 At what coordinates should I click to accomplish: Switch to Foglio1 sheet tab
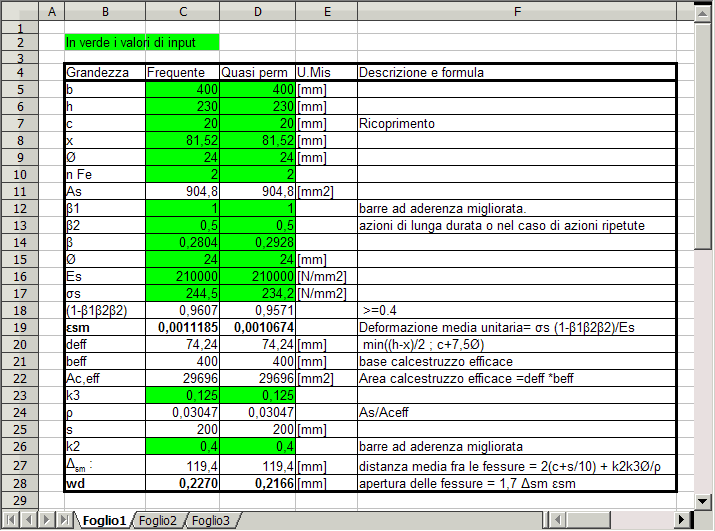104,521
